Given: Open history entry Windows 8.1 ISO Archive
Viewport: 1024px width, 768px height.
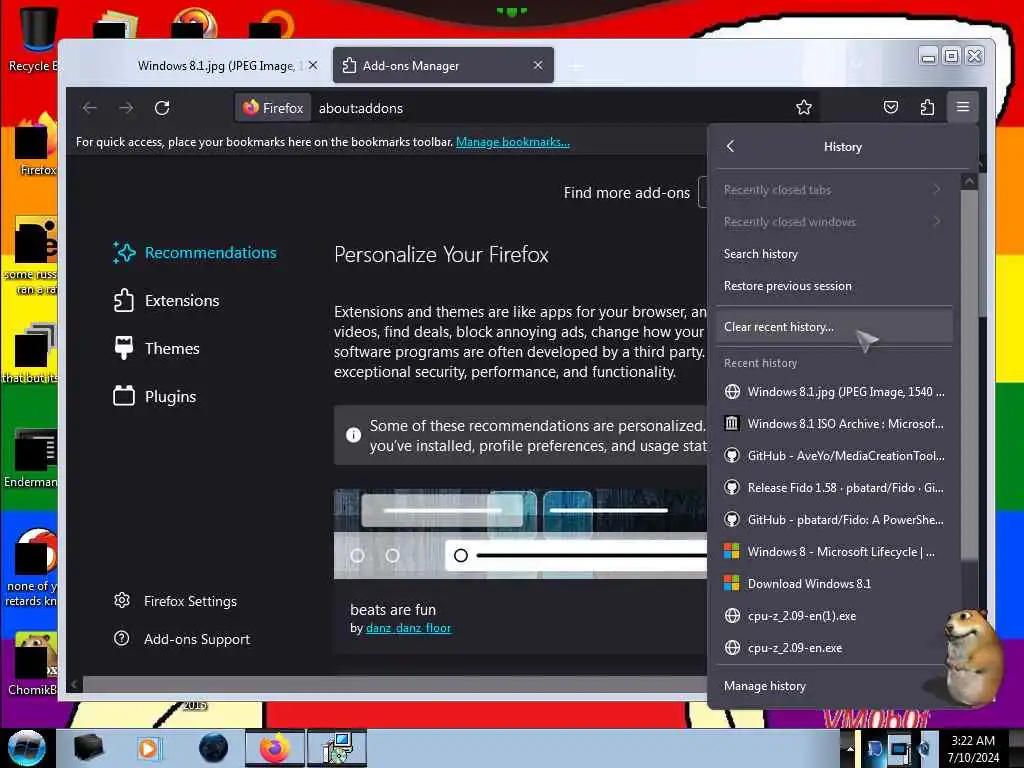Looking at the screenshot, I should coord(833,424).
